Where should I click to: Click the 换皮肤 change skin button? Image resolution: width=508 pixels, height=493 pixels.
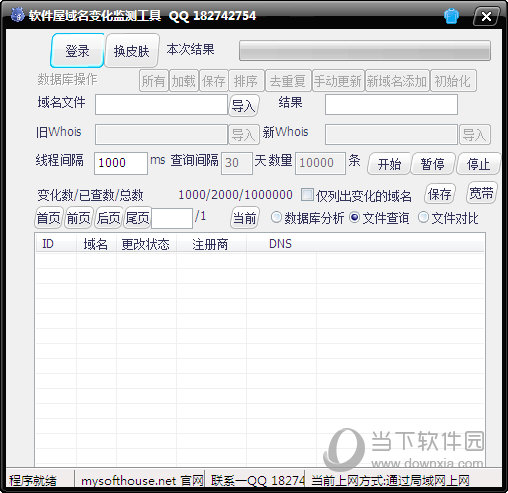click(132, 51)
